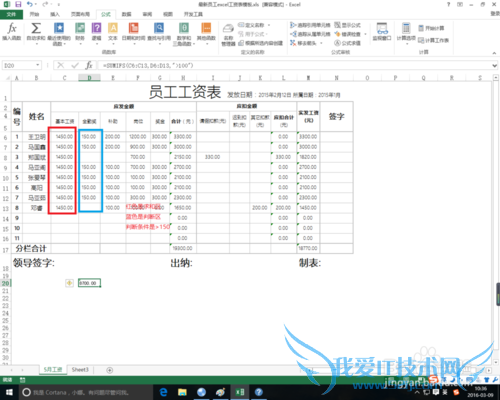This screenshot has height=400, width=500.
Task: Open Ribbon Display Options in title bar
Action: (460, 4)
